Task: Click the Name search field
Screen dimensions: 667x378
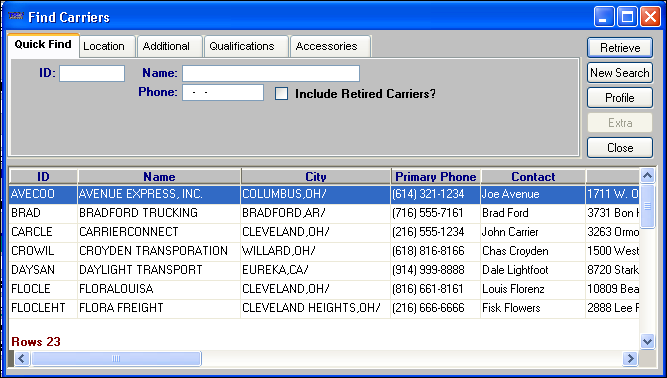Action: [271, 73]
